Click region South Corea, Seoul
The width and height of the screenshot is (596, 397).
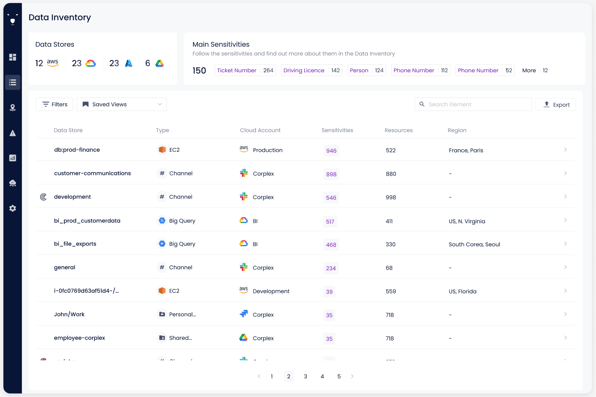pos(474,245)
